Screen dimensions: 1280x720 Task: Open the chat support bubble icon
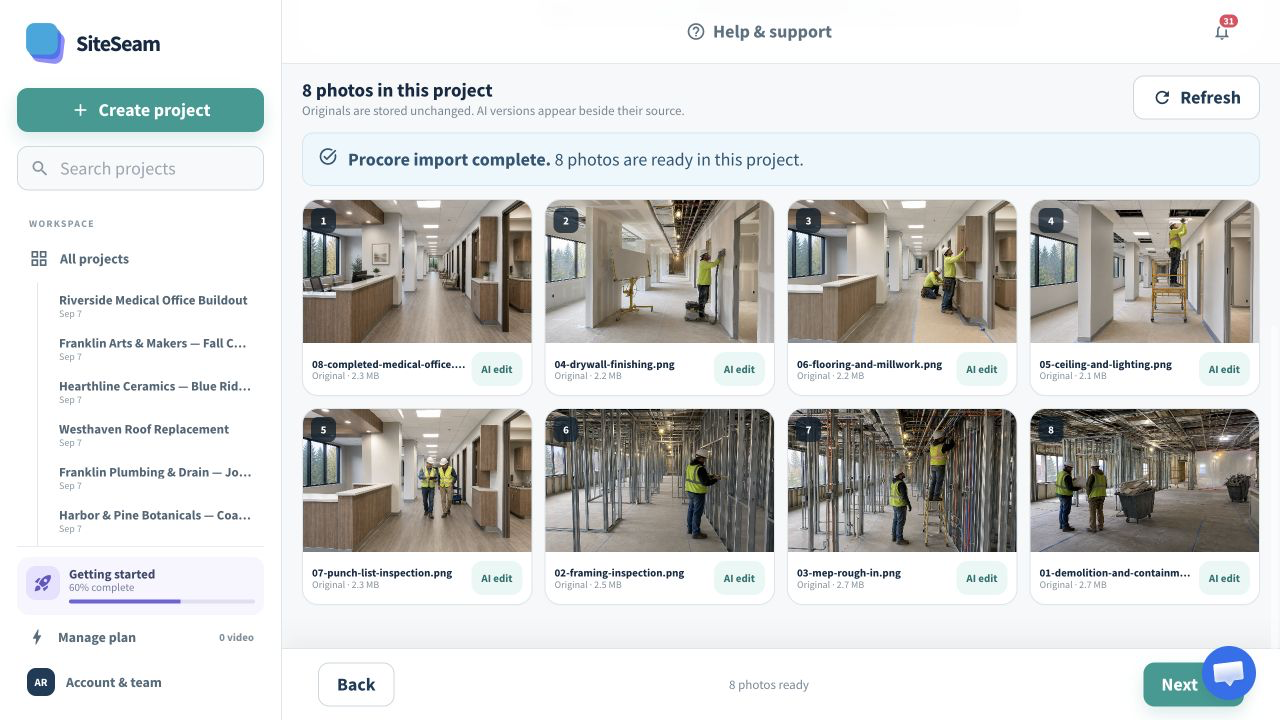1228,673
